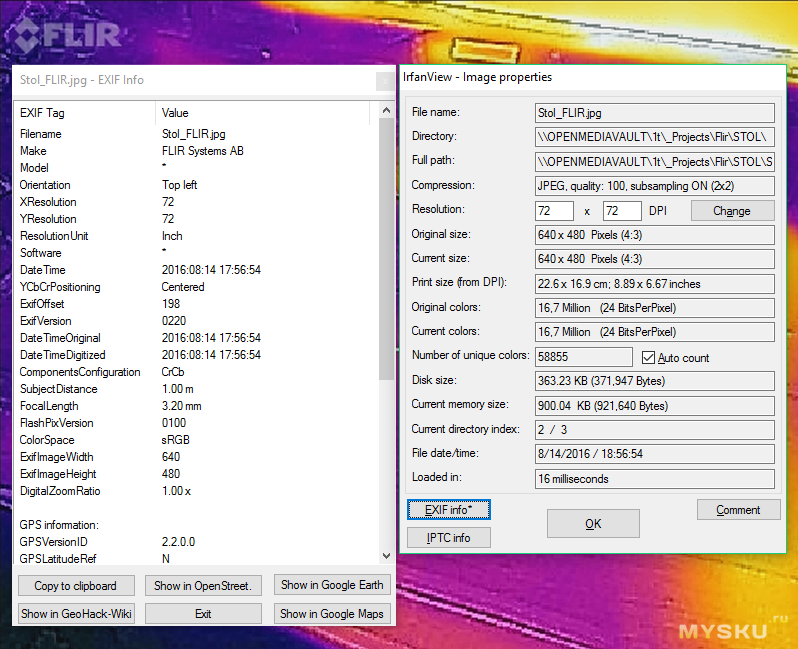Open the IPTC info dialog
The image size is (798, 649).
tap(449, 538)
